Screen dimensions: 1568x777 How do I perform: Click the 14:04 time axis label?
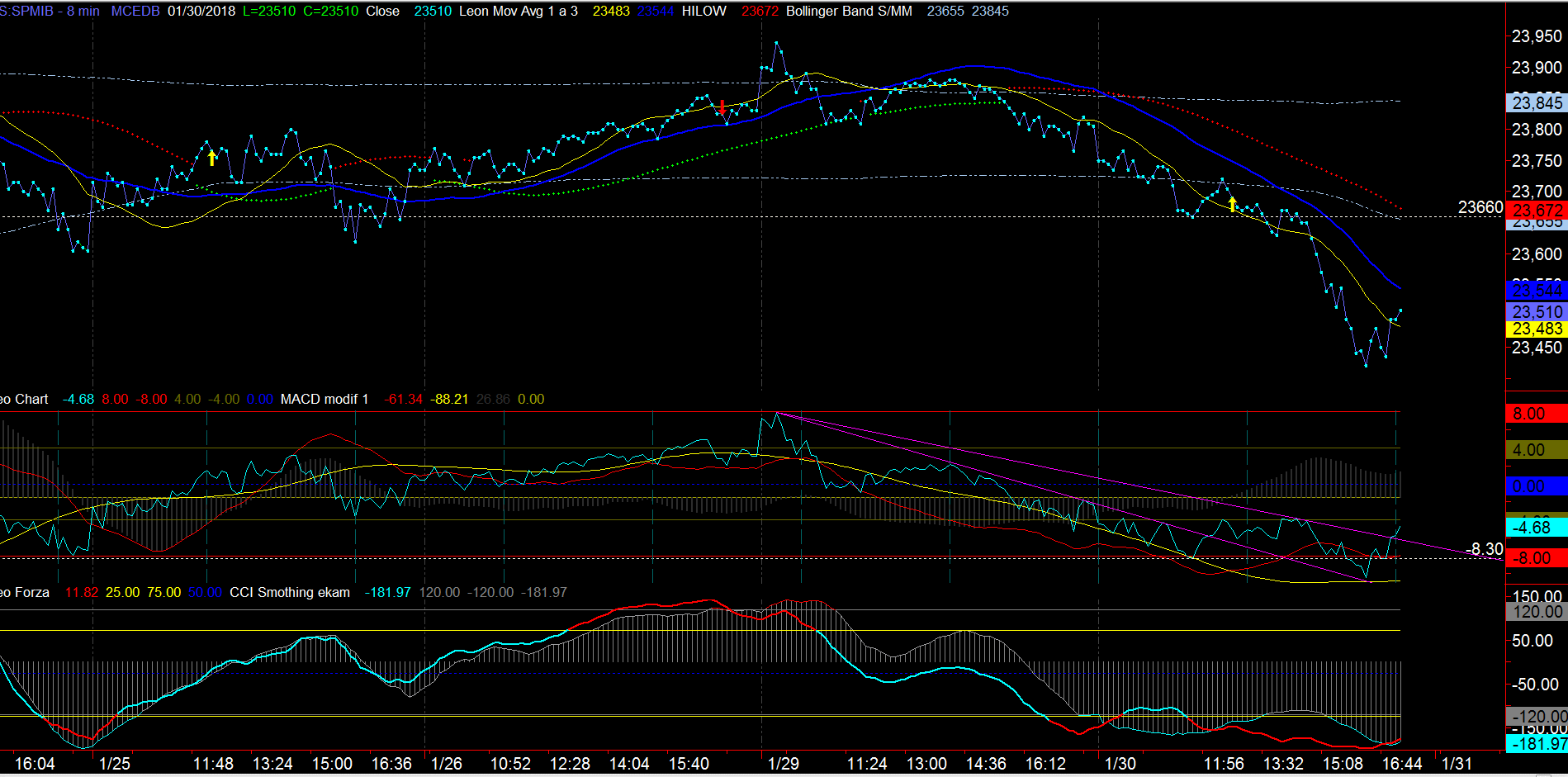click(x=629, y=764)
